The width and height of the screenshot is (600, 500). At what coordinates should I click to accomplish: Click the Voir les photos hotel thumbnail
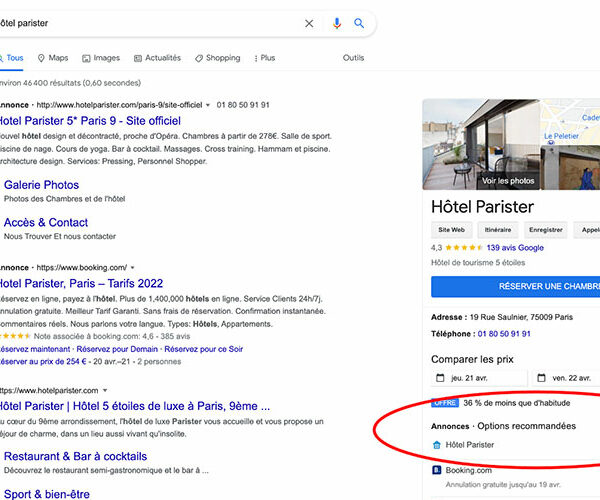coord(507,181)
